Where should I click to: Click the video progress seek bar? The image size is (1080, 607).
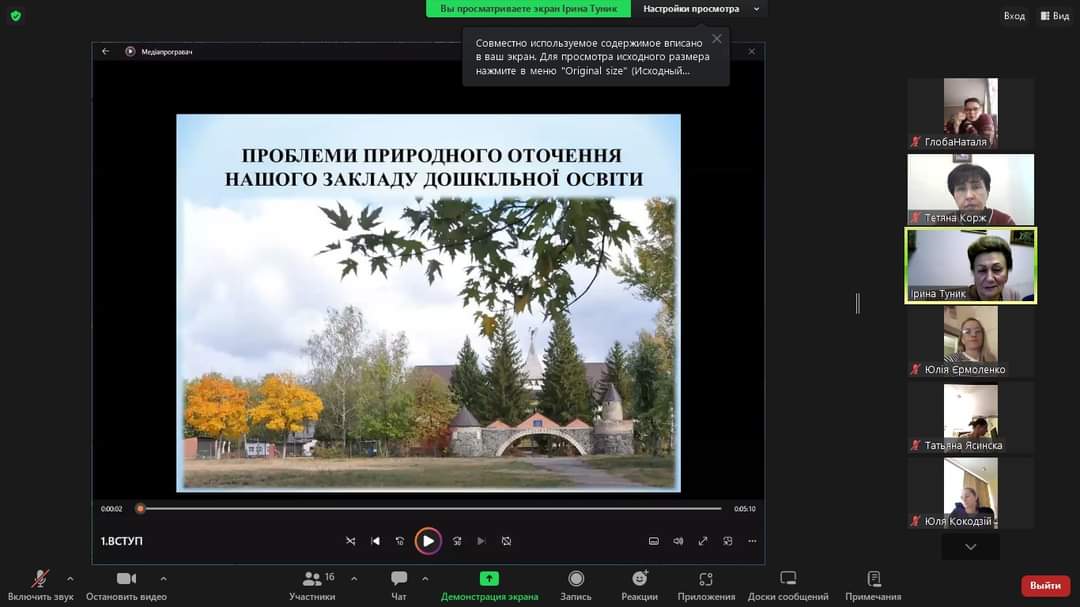click(x=430, y=508)
